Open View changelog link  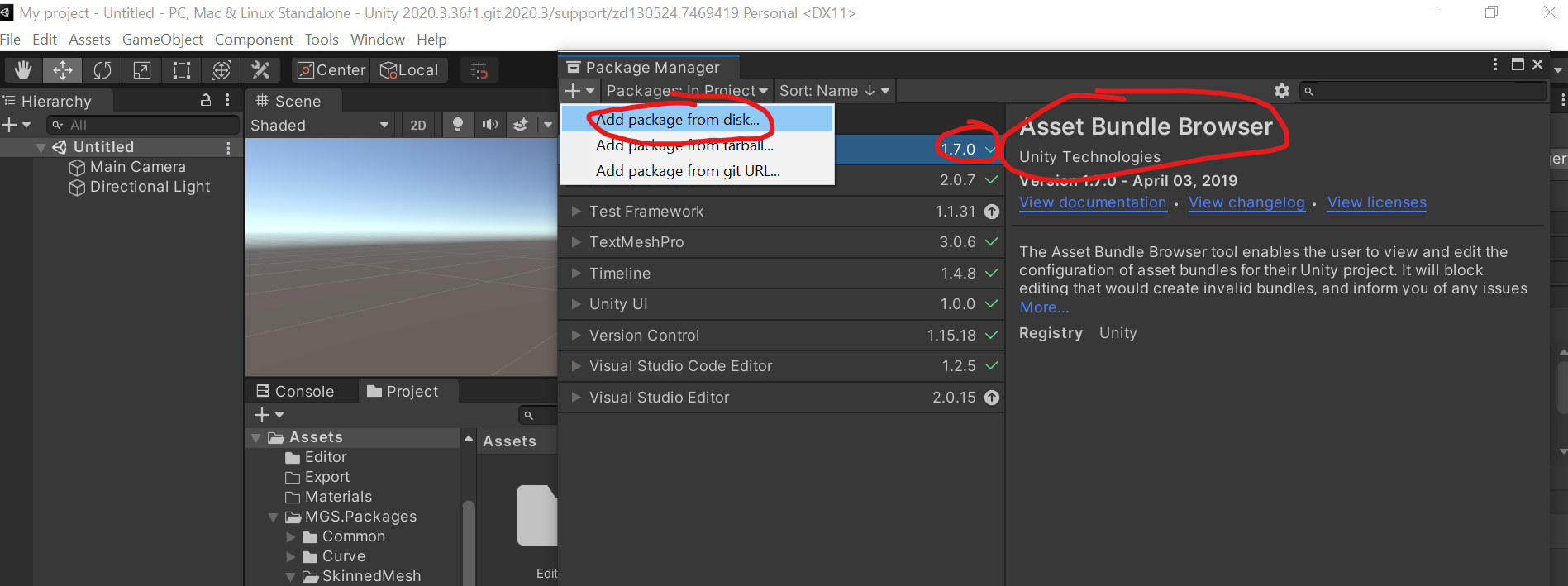[1246, 202]
